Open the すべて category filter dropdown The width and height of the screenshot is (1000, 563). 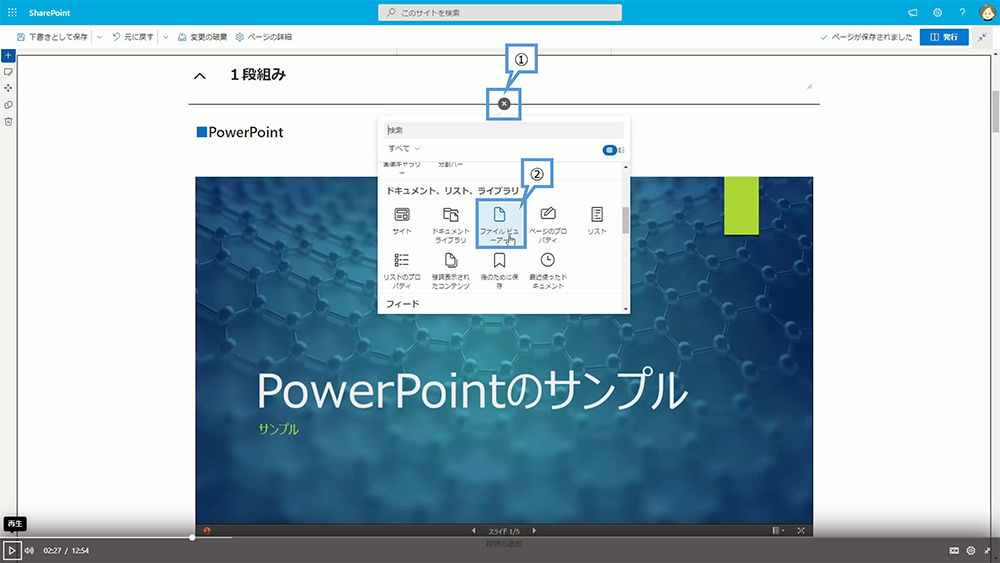404,149
